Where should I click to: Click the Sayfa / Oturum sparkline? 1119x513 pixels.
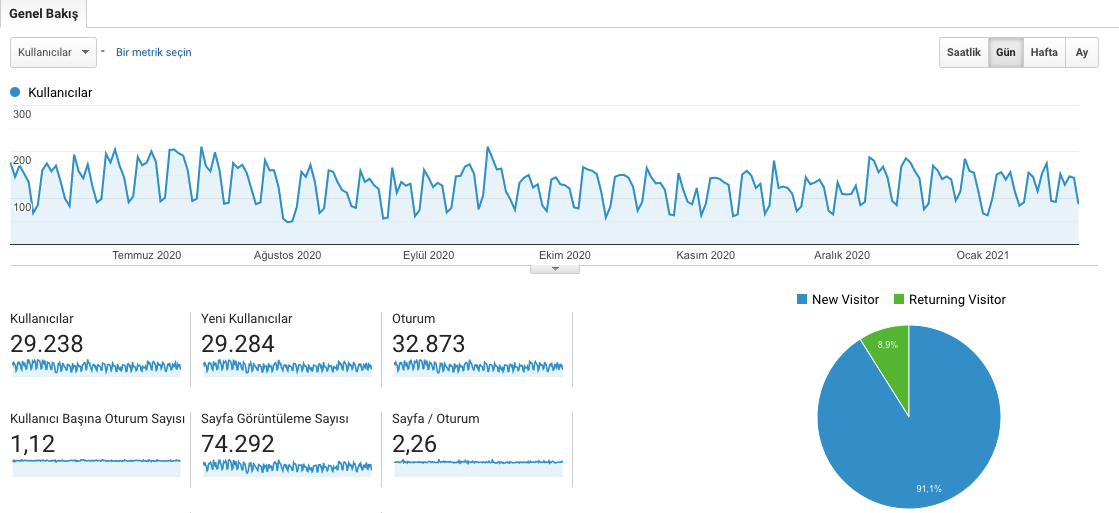(479, 467)
